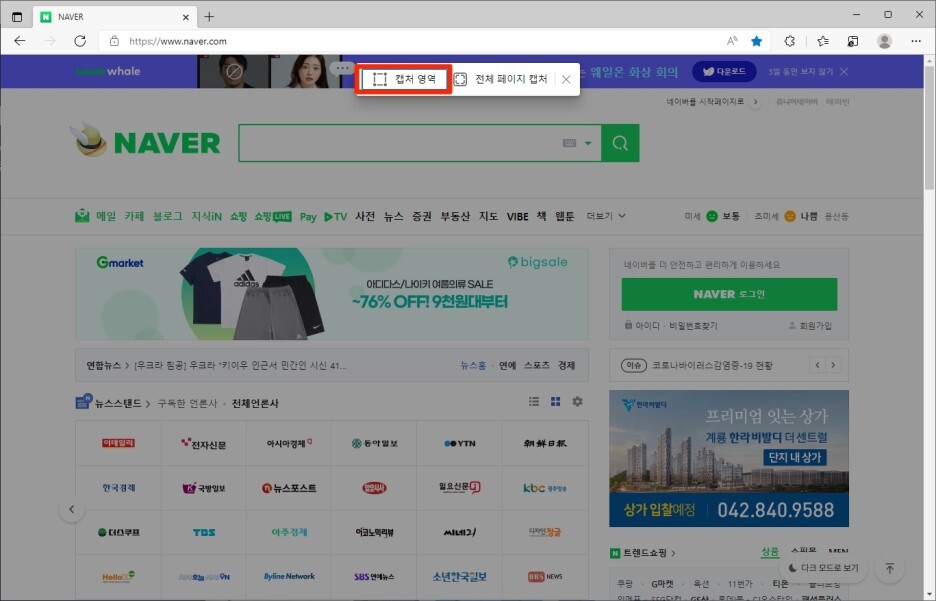Open 뉴스홈 link in news bar
The height and width of the screenshot is (601, 936).
[473, 365]
